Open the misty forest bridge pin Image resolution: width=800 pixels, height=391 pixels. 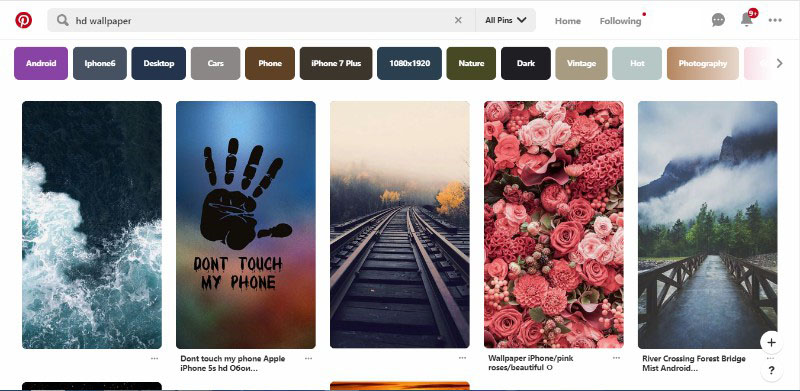point(708,225)
